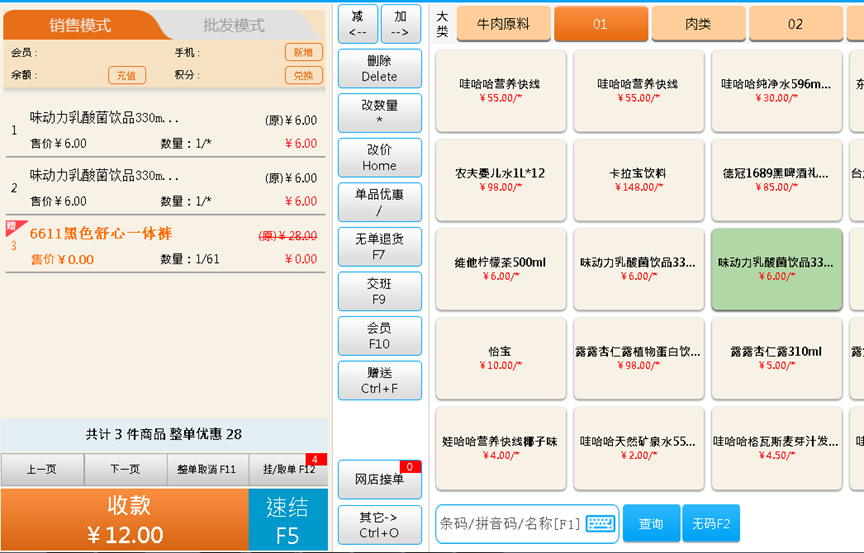This screenshot has height=553, width=864.
Task: Click the 兑换 points exchange button
Action: [304, 75]
